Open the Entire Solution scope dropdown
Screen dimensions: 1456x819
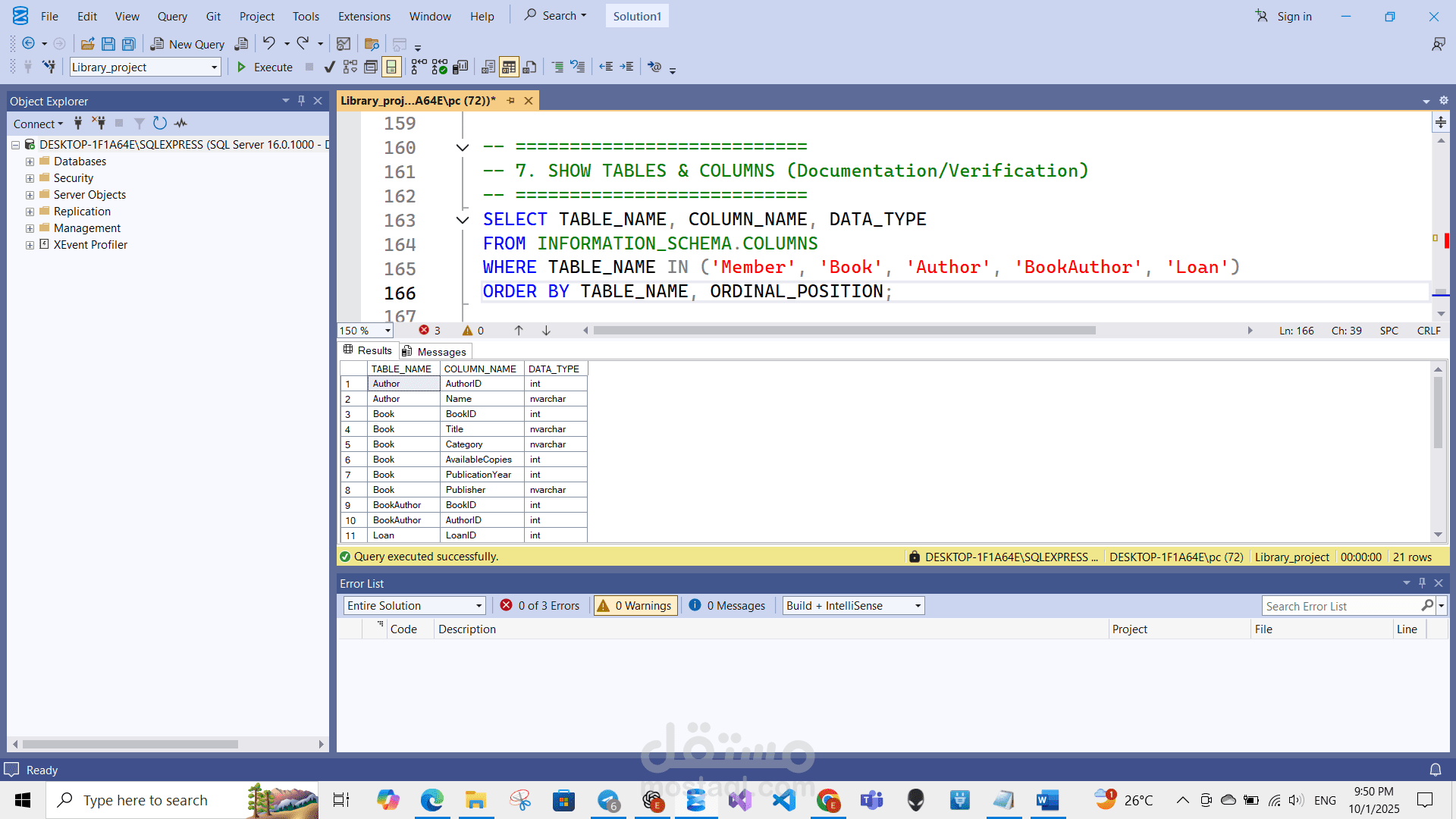(479, 605)
